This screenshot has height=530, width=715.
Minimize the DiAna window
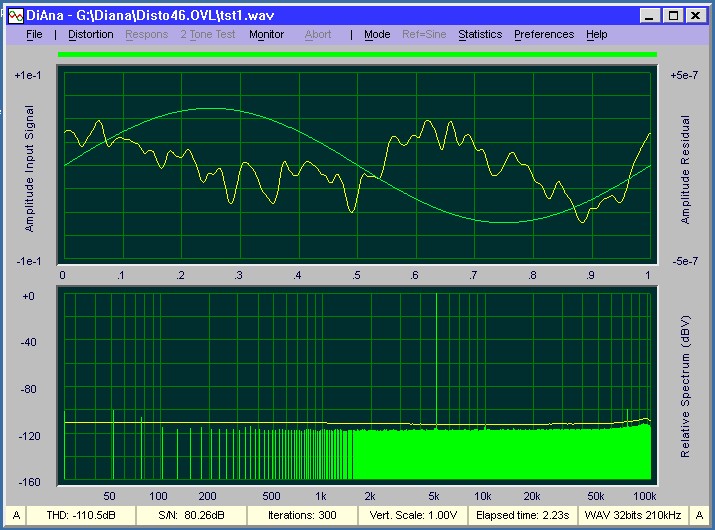(x=650, y=16)
